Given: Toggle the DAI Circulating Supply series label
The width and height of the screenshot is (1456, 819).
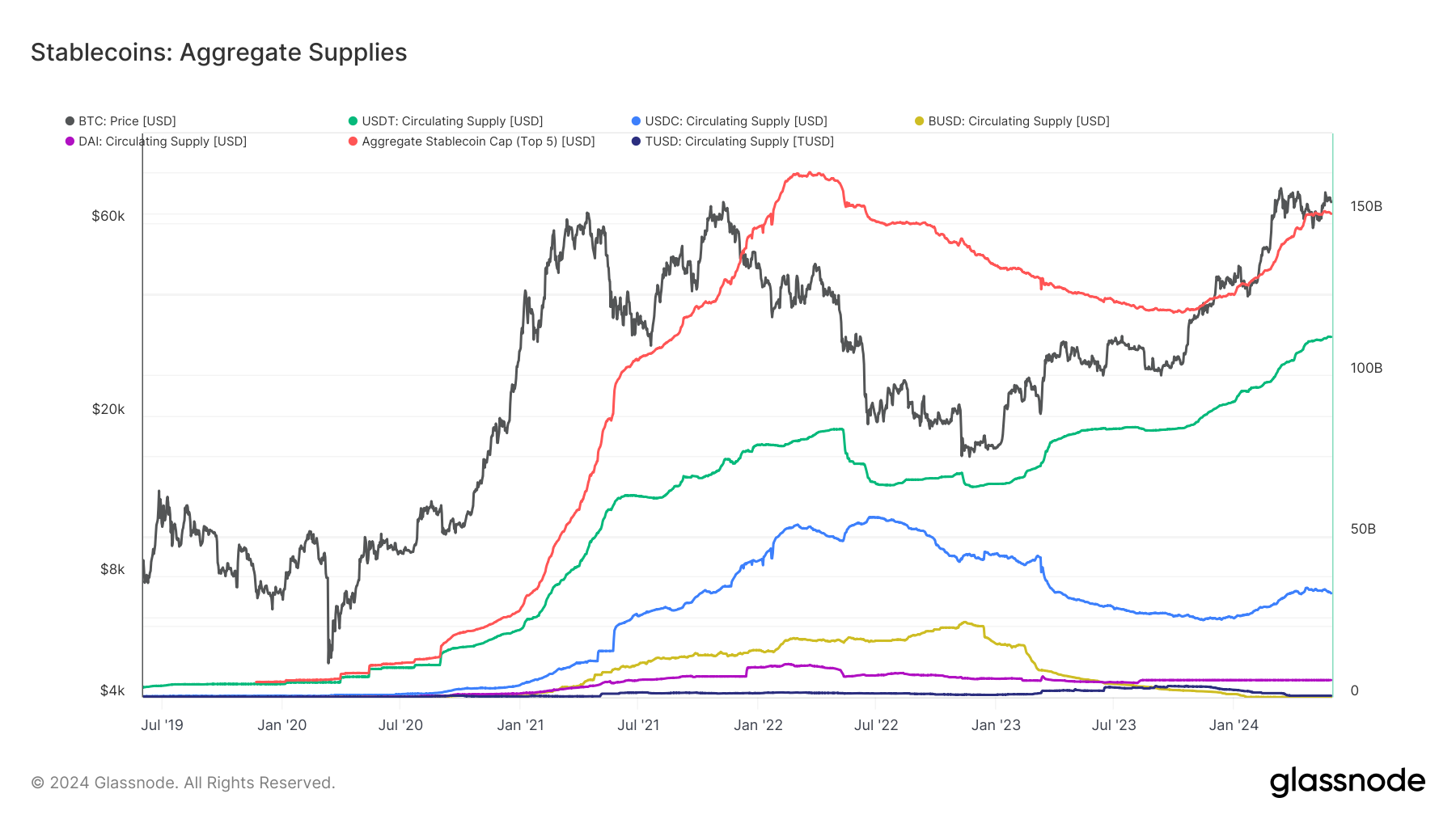Looking at the screenshot, I should coord(163,141).
